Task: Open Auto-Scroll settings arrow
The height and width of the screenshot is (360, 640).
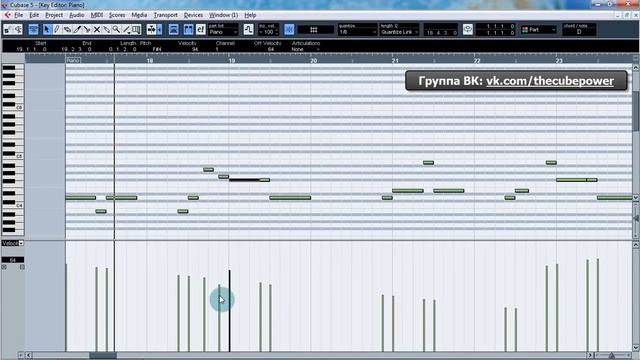Action: [160, 29]
